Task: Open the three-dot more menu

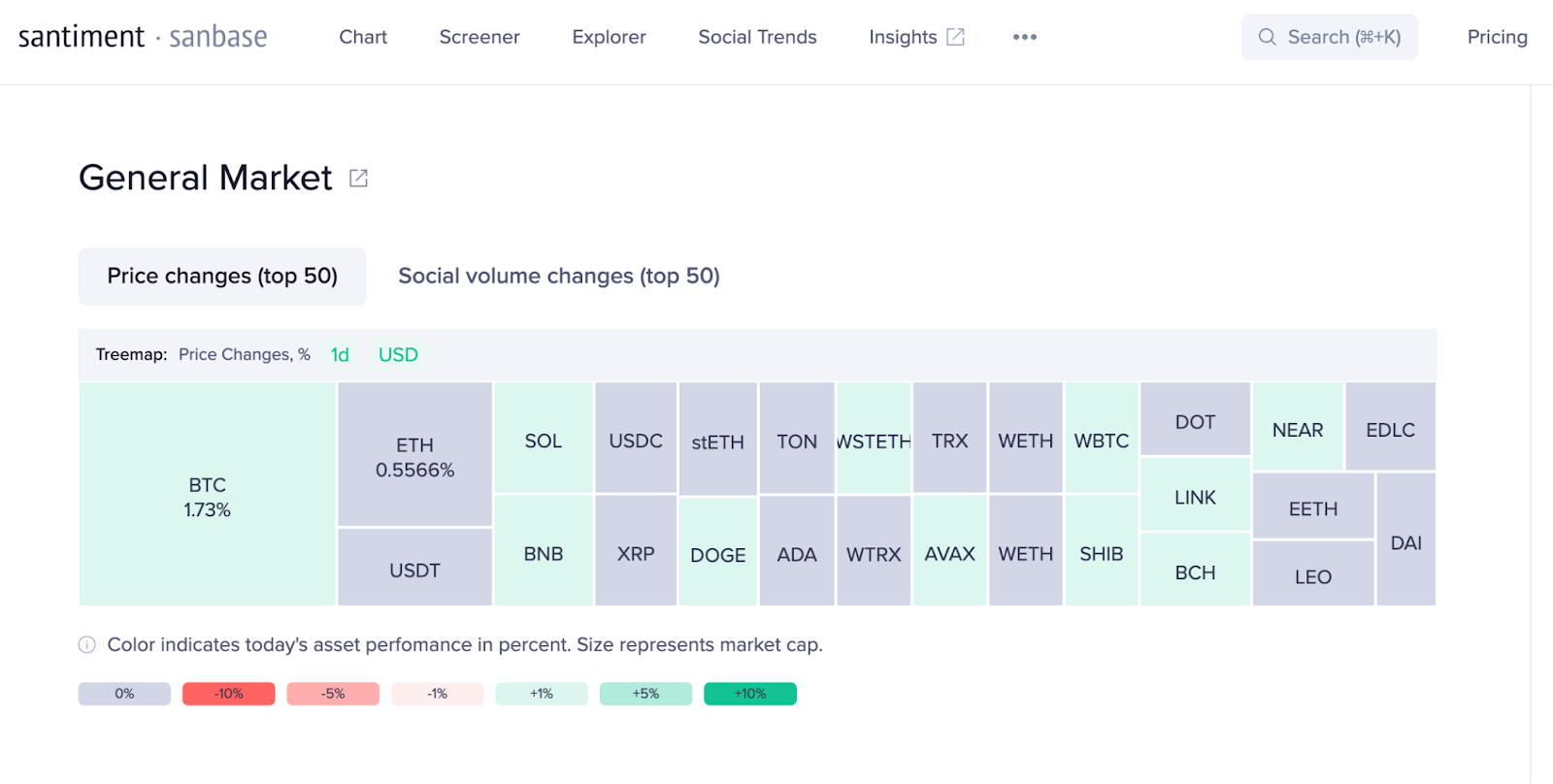Action: tap(1025, 37)
